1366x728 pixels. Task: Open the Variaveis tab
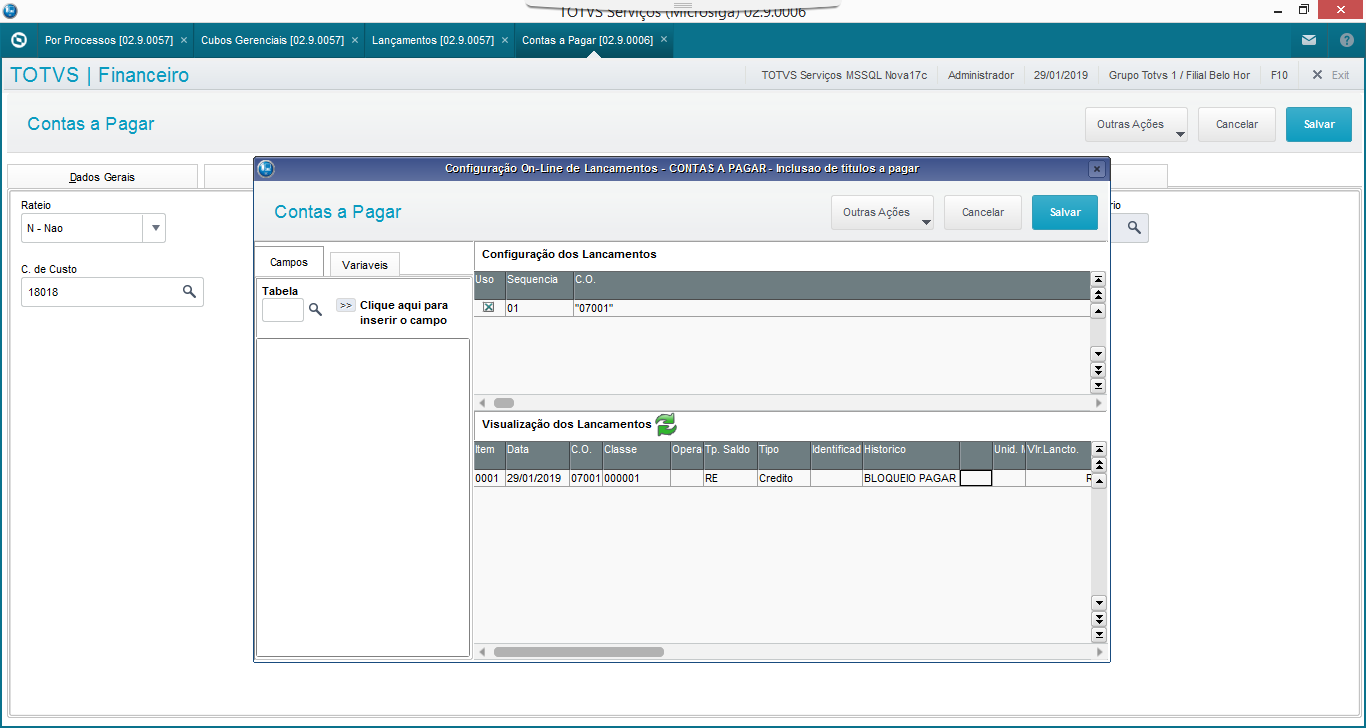365,264
